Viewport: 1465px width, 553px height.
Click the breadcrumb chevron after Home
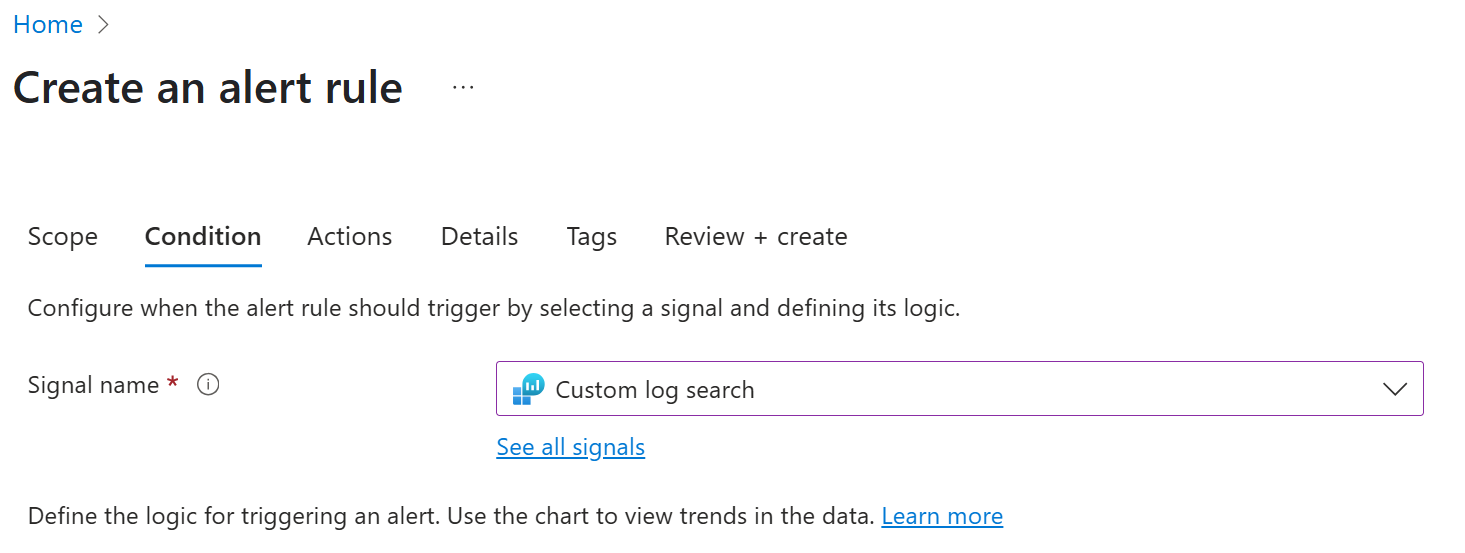103,25
